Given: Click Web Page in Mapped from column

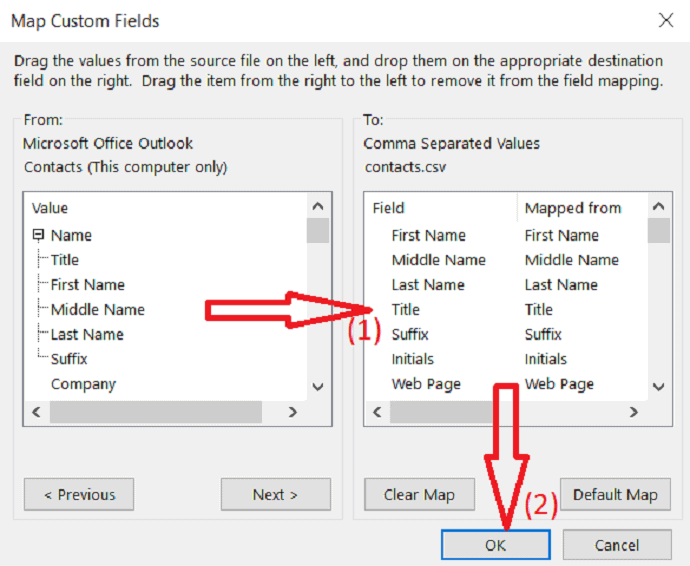Looking at the screenshot, I should point(559,384).
